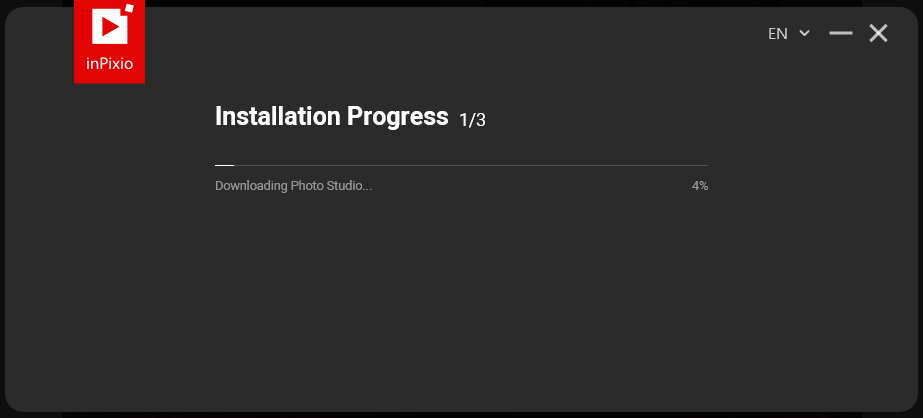
Task: Click the word Installation in the heading
Action: [x=277, y=117]
